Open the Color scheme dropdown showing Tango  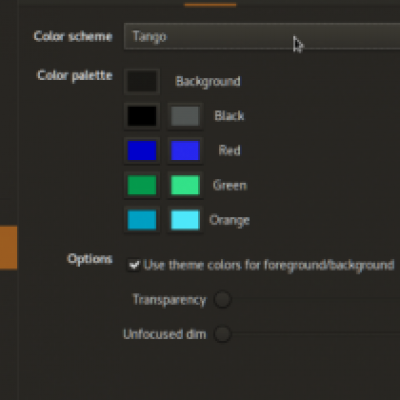tap(262, 36)
